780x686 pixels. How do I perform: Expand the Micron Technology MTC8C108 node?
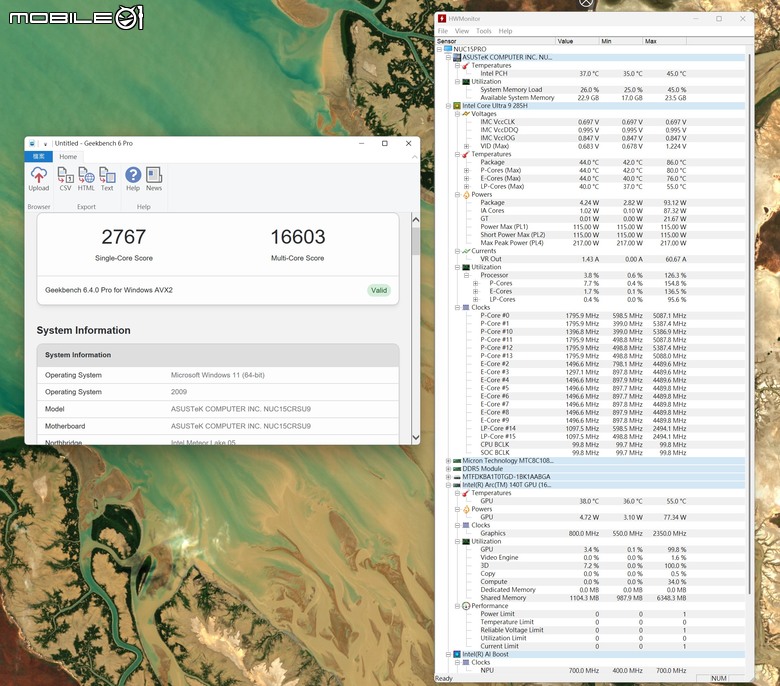click(x=449, y=461)
